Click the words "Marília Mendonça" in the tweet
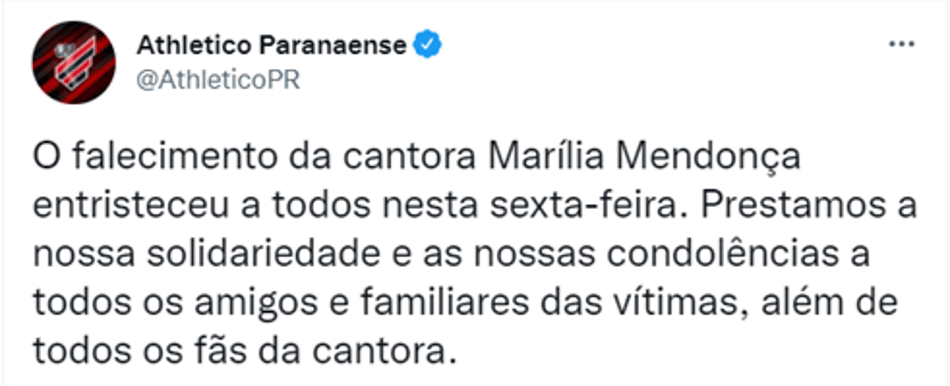Viewport: 950px width, 386px height. (x=644, y=158)
